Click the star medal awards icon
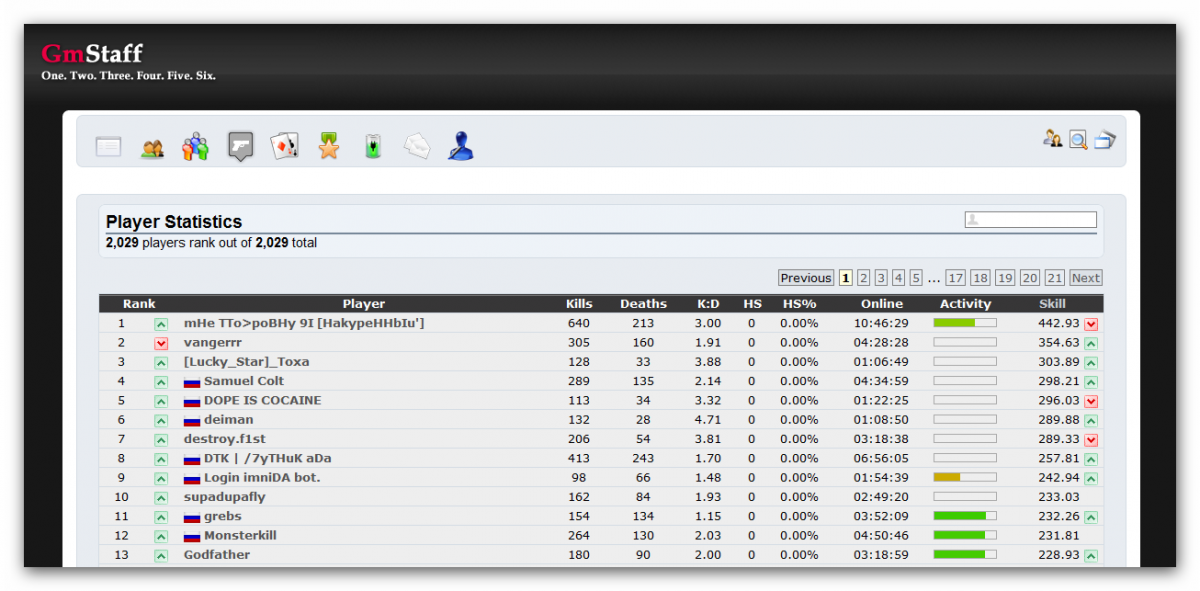1200x591 pixels. click(x=329, y=147)
